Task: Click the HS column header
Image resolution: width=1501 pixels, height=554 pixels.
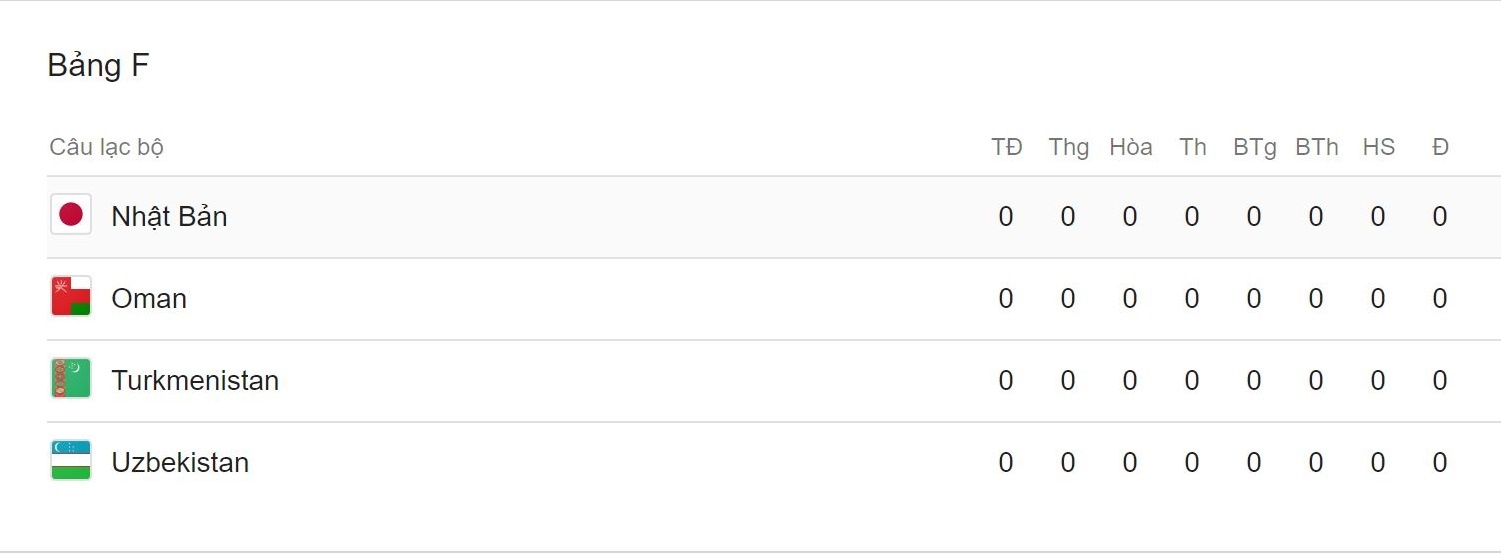Action: [x=1378, y=148]
